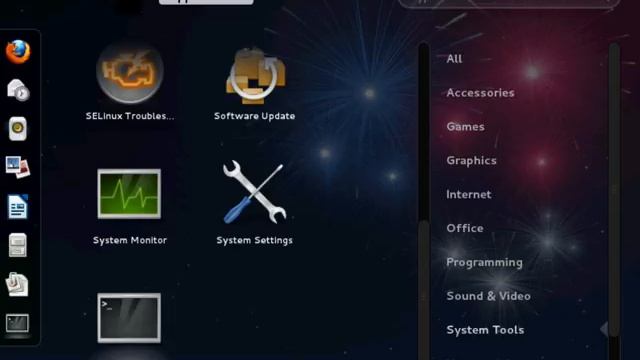640x360 pixels.
Task: Open the Terminal icon in the dash
Action: point(17,324)
